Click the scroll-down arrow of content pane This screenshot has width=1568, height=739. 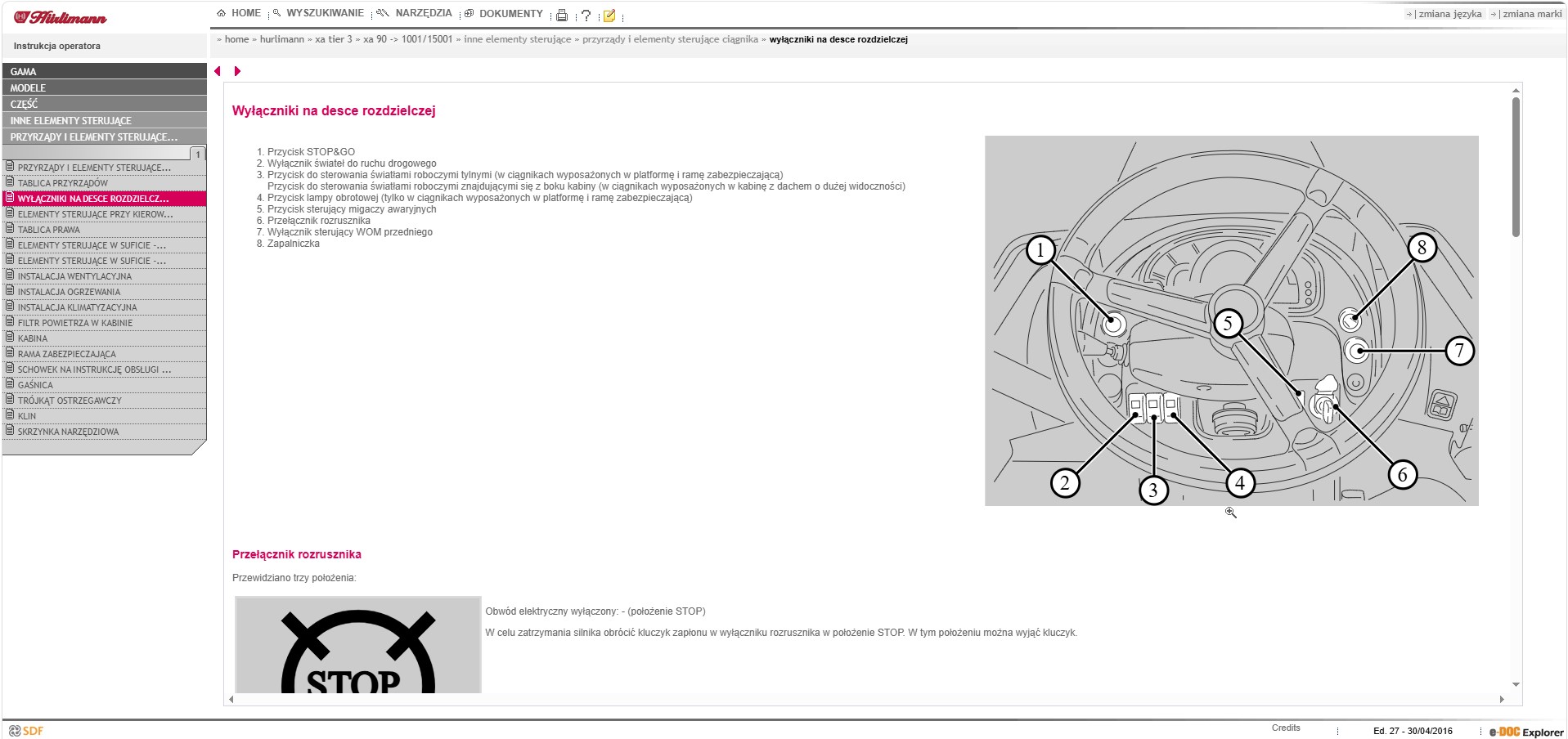(x=1516, y=684)
